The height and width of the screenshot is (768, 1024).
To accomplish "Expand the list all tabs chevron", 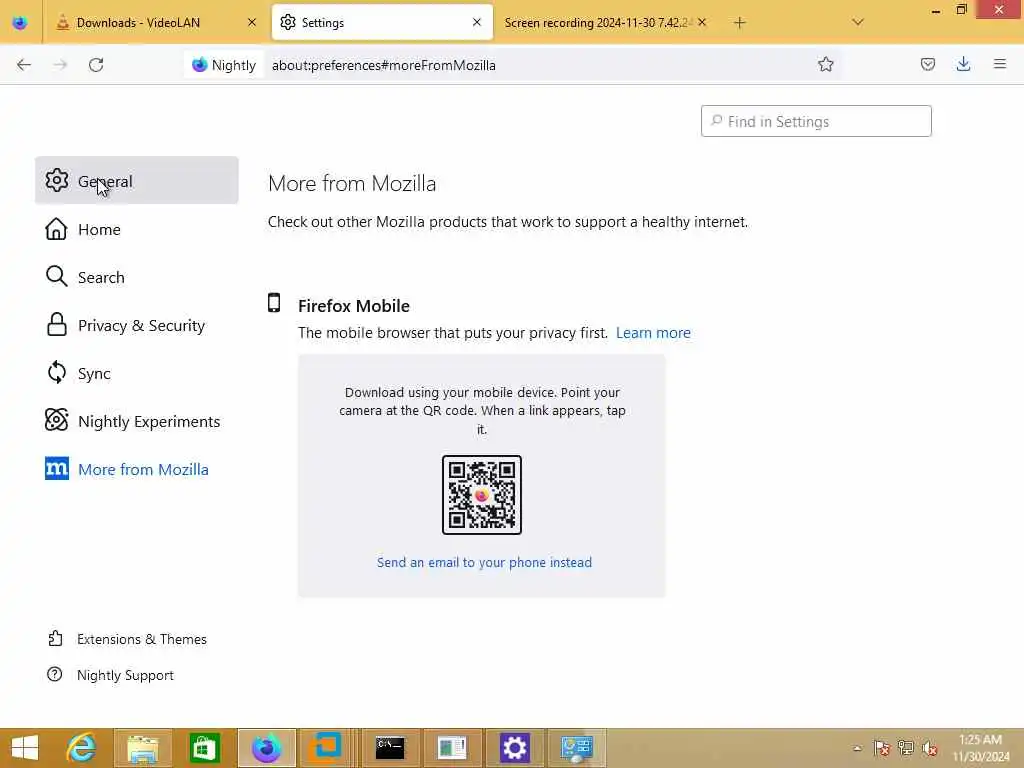I will tap(857, 22).
